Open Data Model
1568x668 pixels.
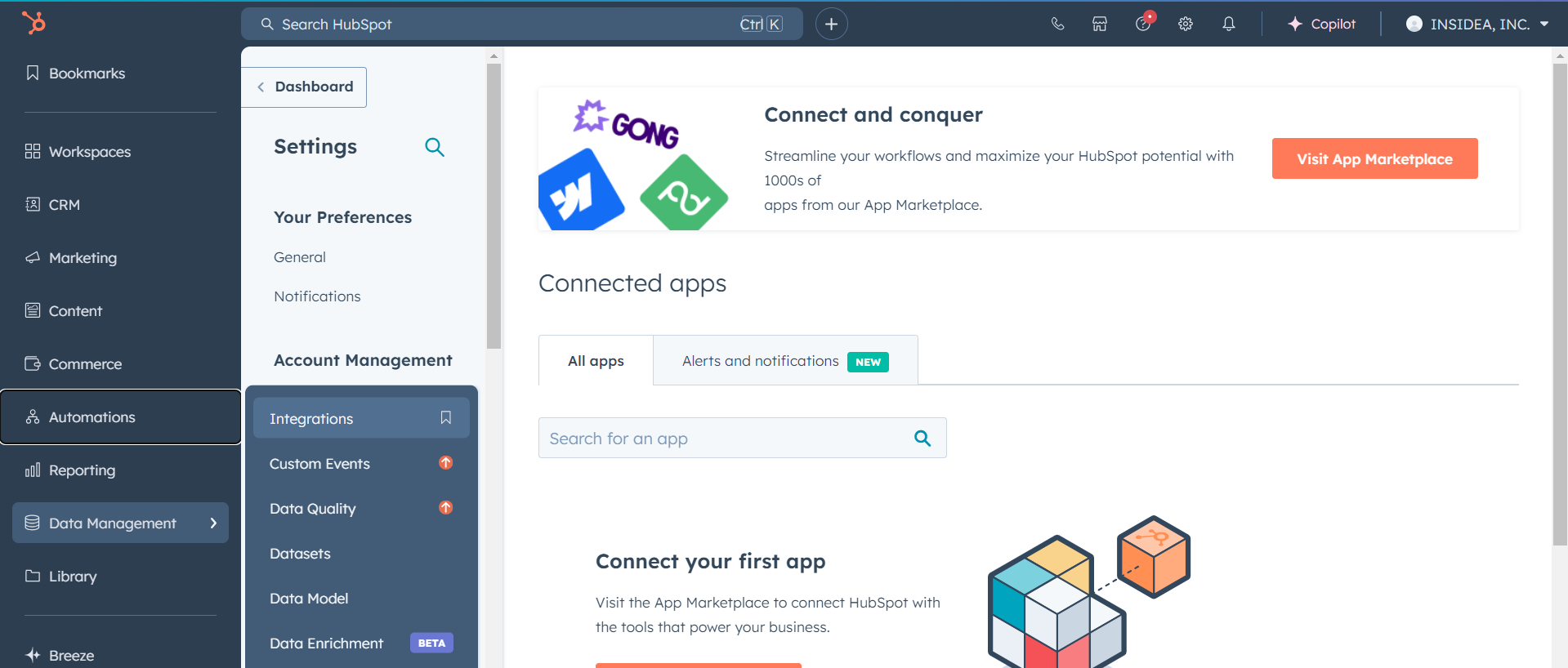pos(309,599)
